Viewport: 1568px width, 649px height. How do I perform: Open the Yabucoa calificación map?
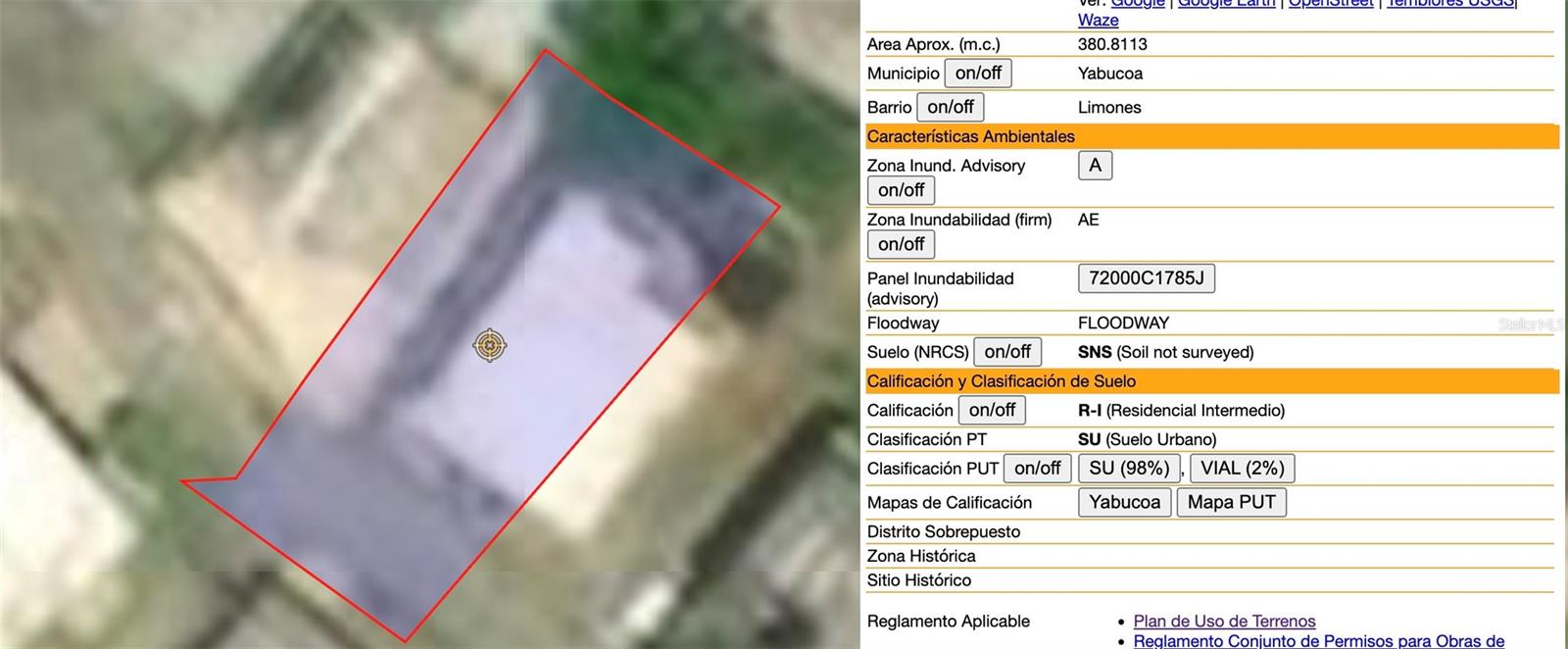(x=1124, y=503)
